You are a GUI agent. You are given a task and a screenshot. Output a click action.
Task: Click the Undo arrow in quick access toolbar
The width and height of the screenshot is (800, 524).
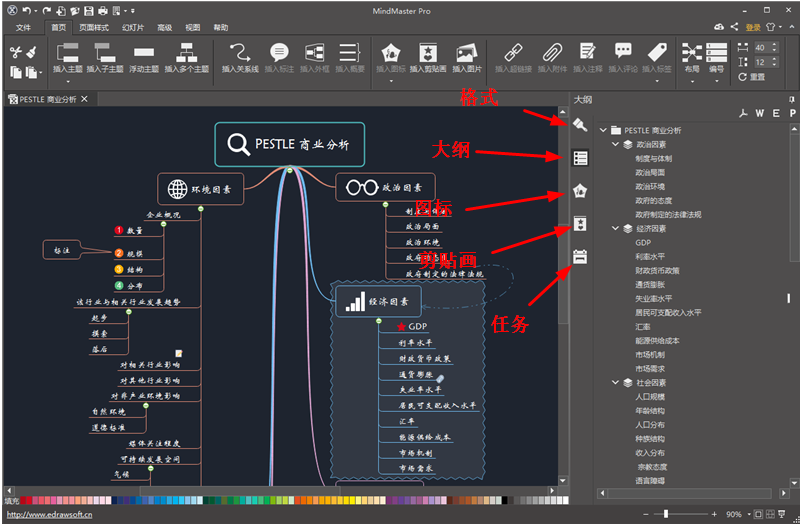pyautogui.click(x=27, y=10)
